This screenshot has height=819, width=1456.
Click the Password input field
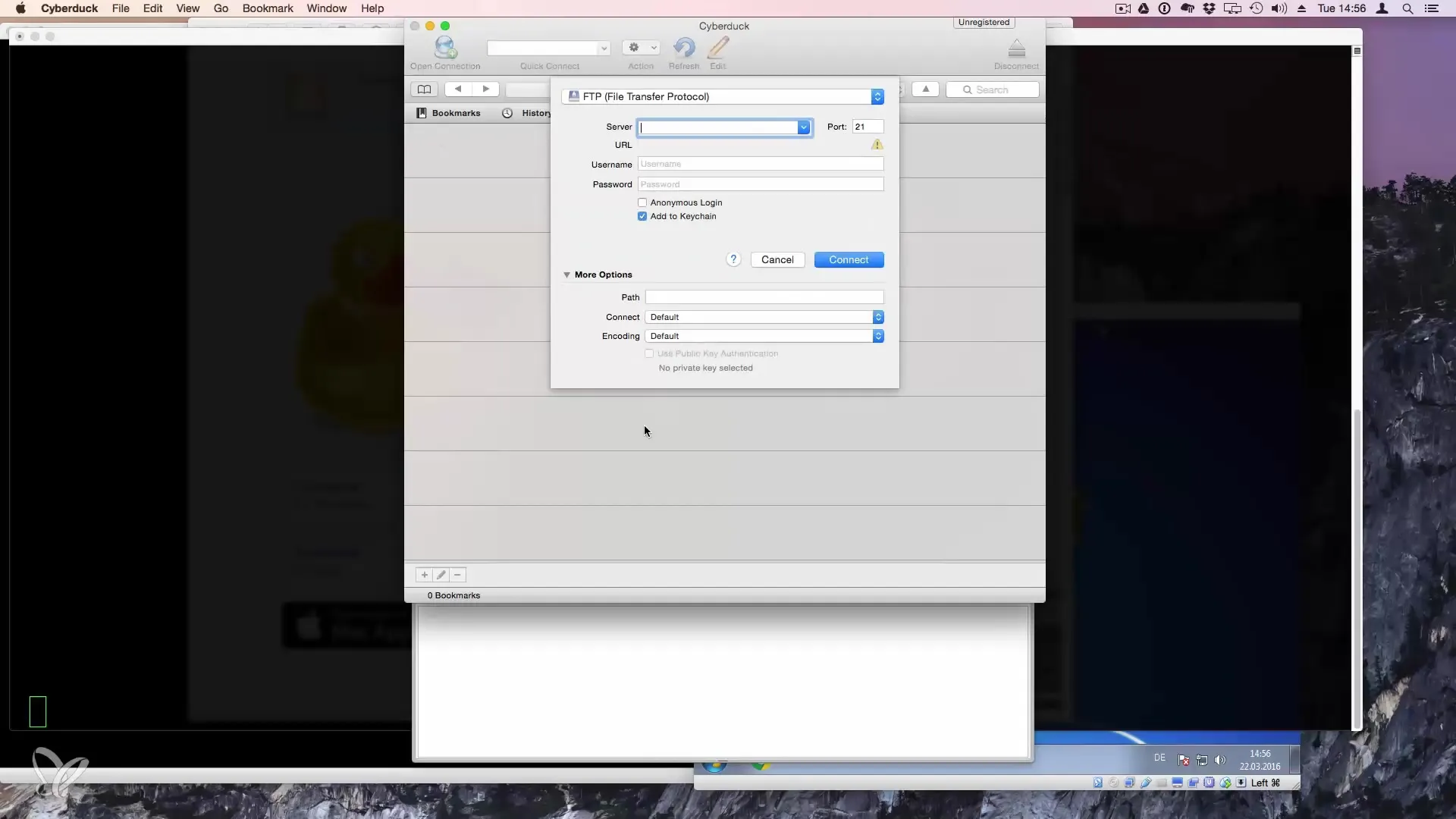761,184
